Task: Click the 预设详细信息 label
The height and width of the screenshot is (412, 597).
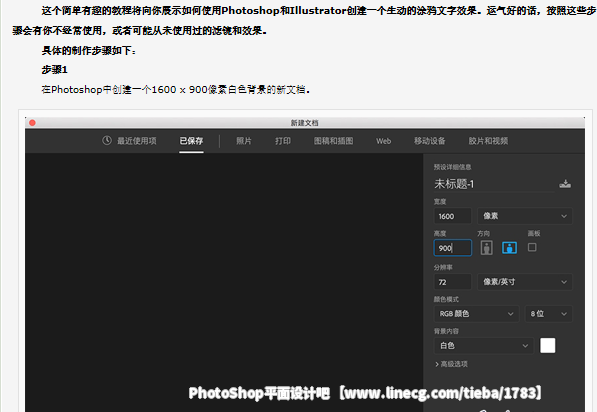Action: [x=452, y=167]
